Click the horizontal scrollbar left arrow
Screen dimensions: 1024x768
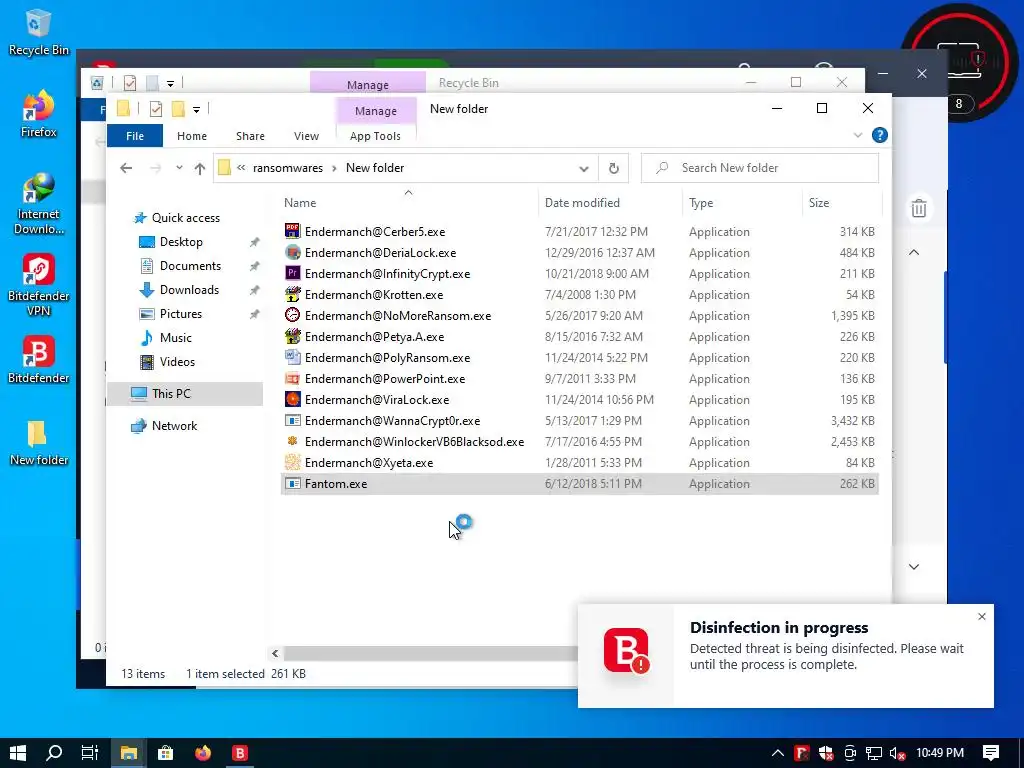275,653
